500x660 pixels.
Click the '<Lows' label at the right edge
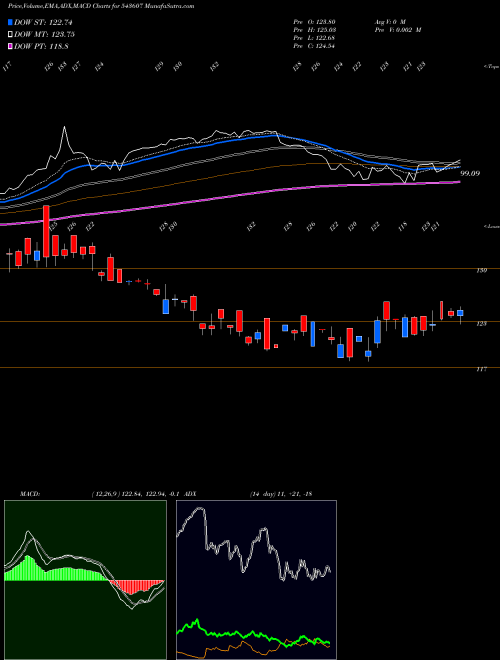491,226
